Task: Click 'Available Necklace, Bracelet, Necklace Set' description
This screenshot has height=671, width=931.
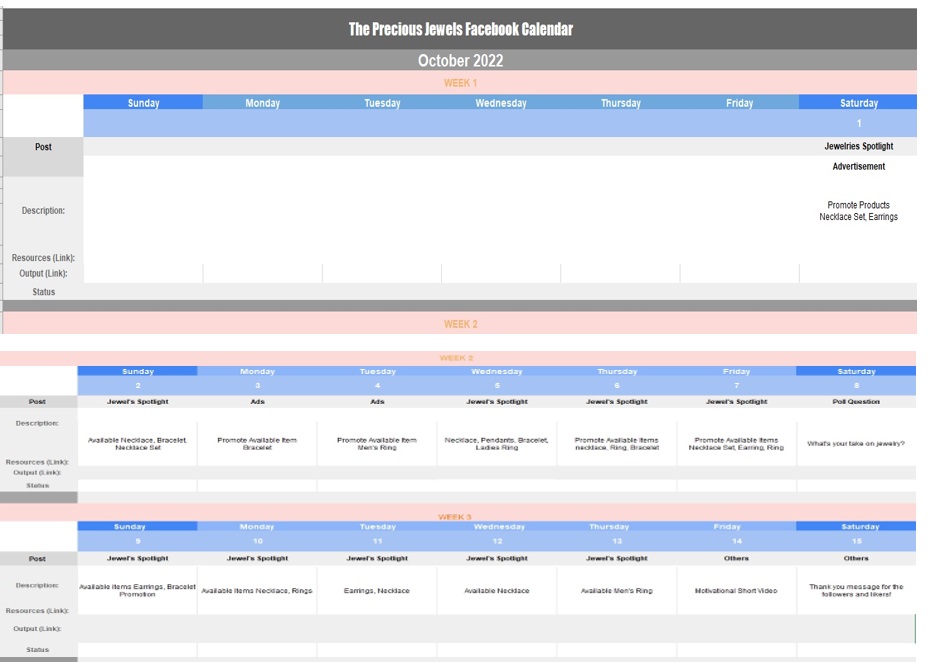Action: pos(137,444)
